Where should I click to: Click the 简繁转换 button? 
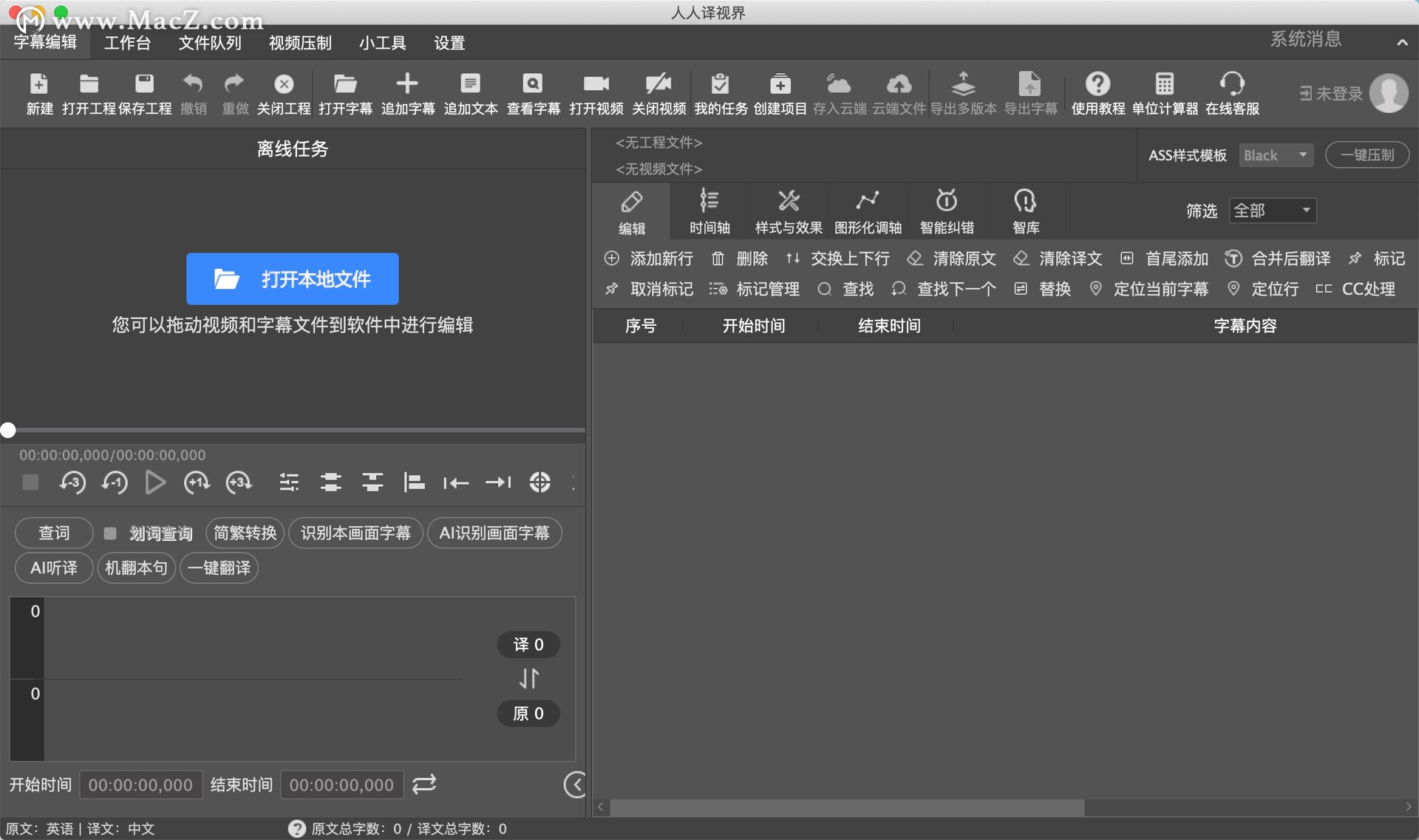click(245, 533)
